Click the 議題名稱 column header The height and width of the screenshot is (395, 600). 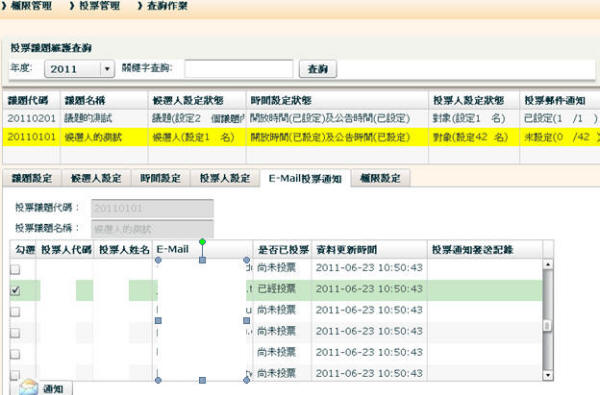pyautogui.click(x=104, y=100)
